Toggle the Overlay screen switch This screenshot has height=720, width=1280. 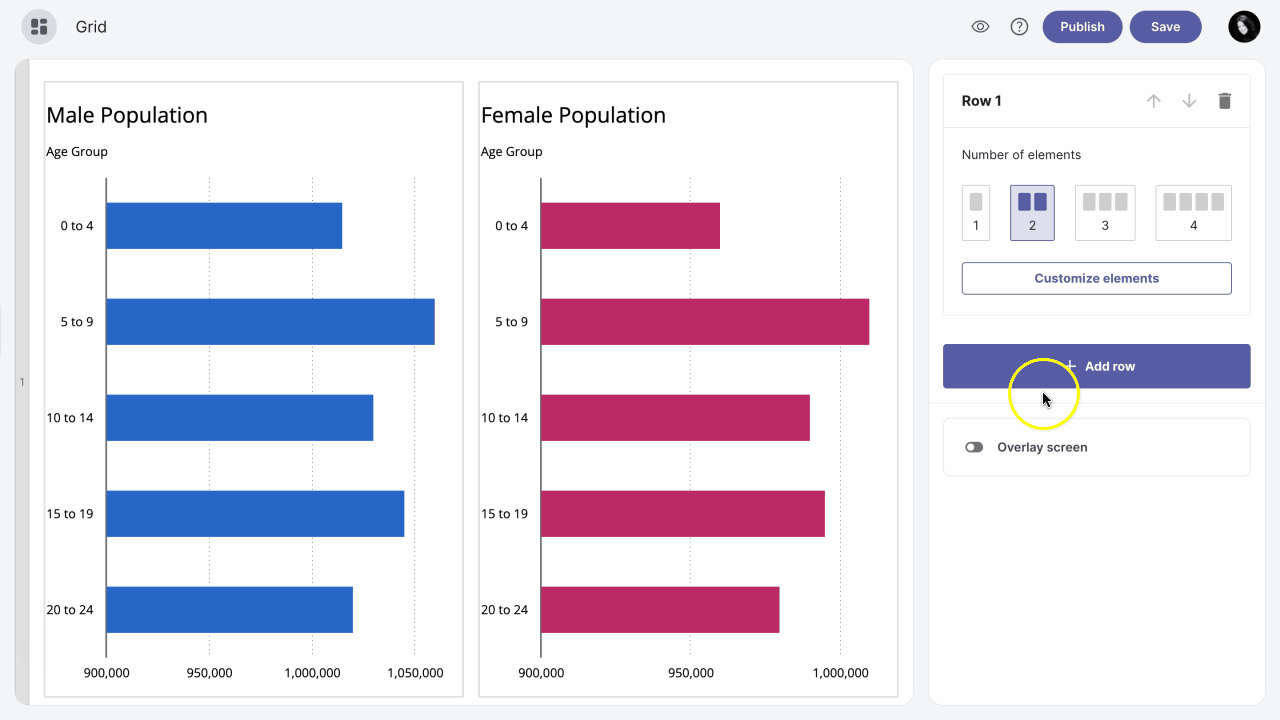click(974, 447)
